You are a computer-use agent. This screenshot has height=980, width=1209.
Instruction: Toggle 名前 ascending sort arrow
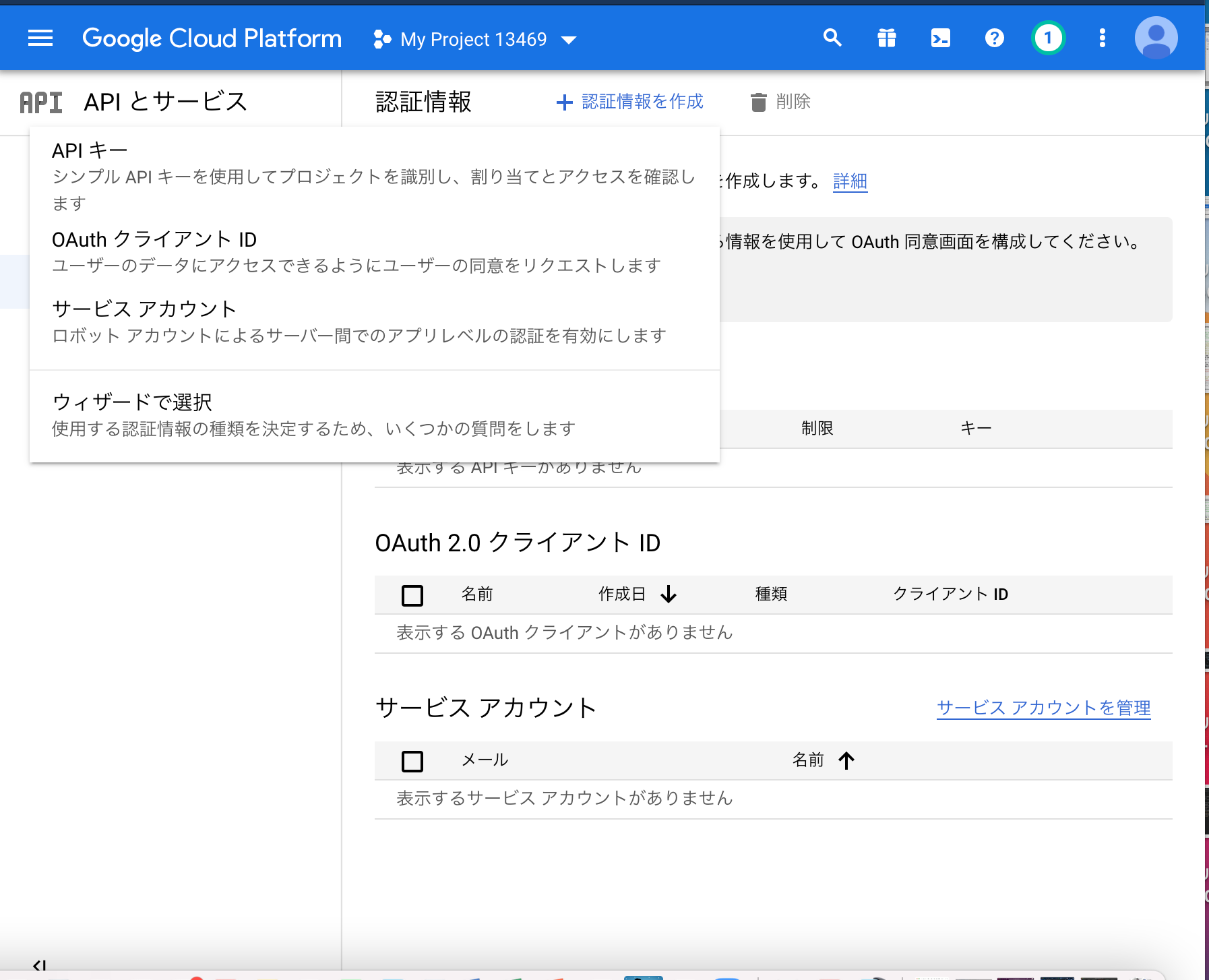click(847, 760)
